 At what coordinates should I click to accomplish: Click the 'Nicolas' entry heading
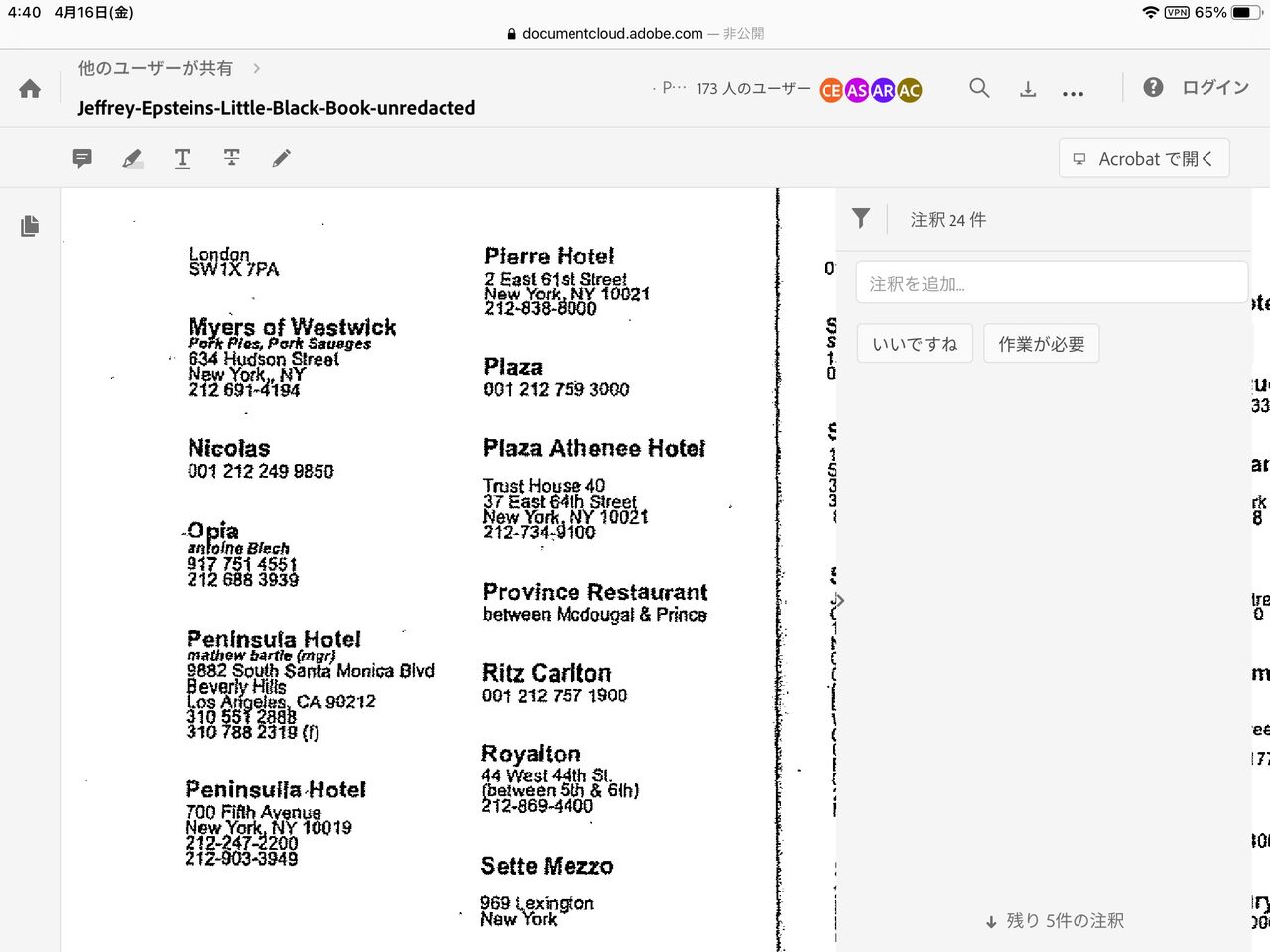pyautogui.click(x=229, y=448)
